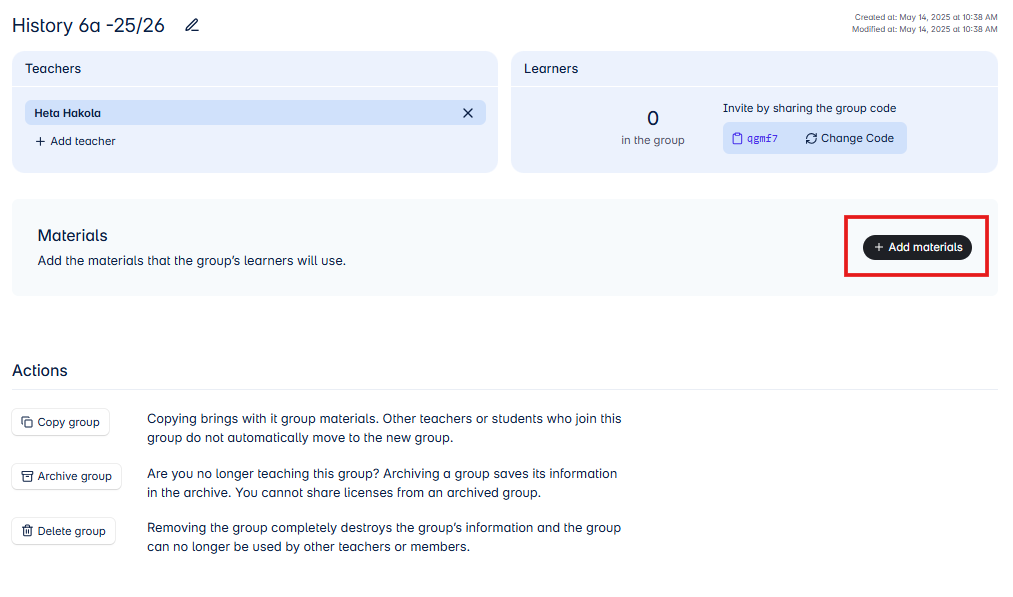Click the Archive group button
The width and height of the screenshot is (1013, 597).
click(67, 476)
